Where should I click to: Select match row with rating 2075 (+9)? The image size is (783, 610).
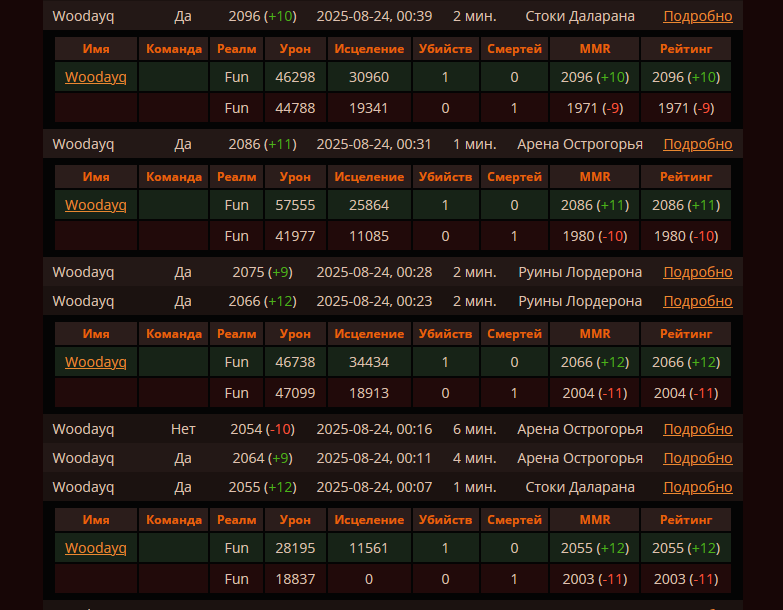(x=392, y=272)
